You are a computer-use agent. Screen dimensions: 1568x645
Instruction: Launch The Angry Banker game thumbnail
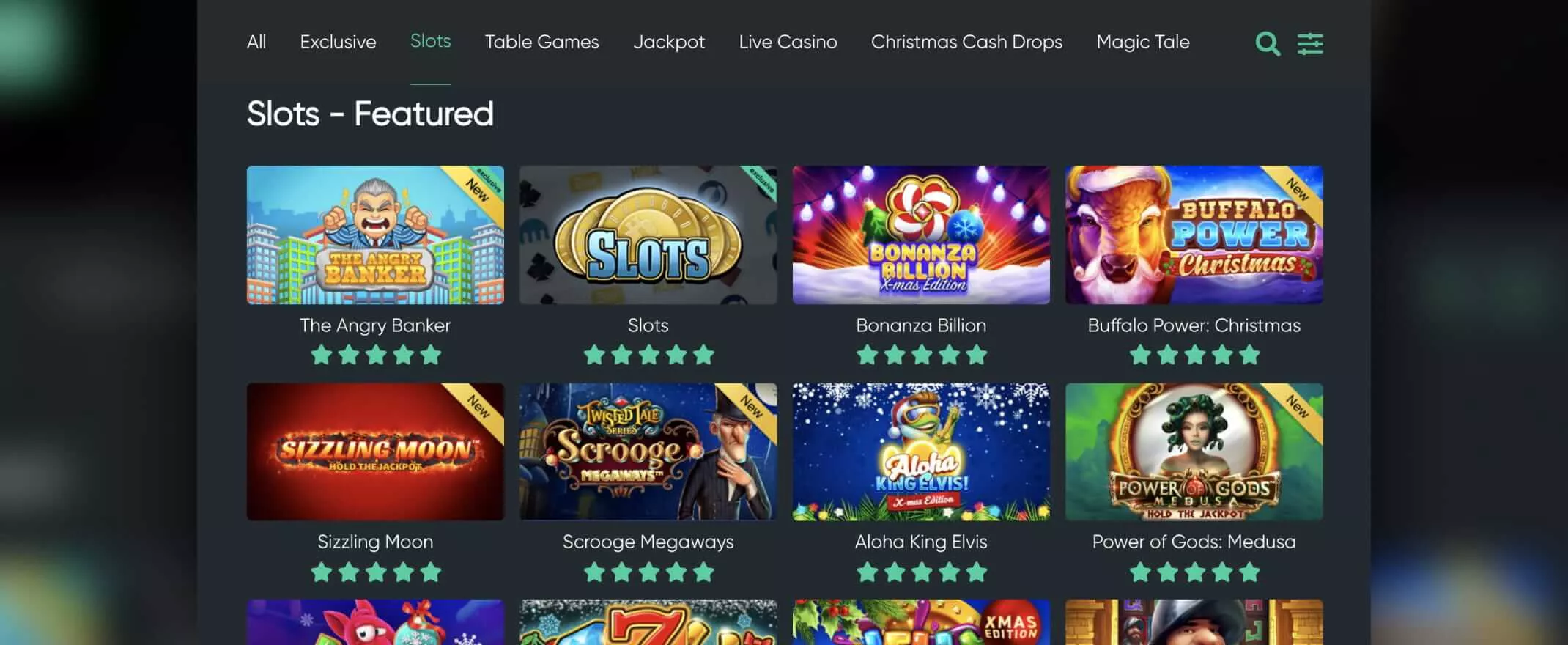375,235
